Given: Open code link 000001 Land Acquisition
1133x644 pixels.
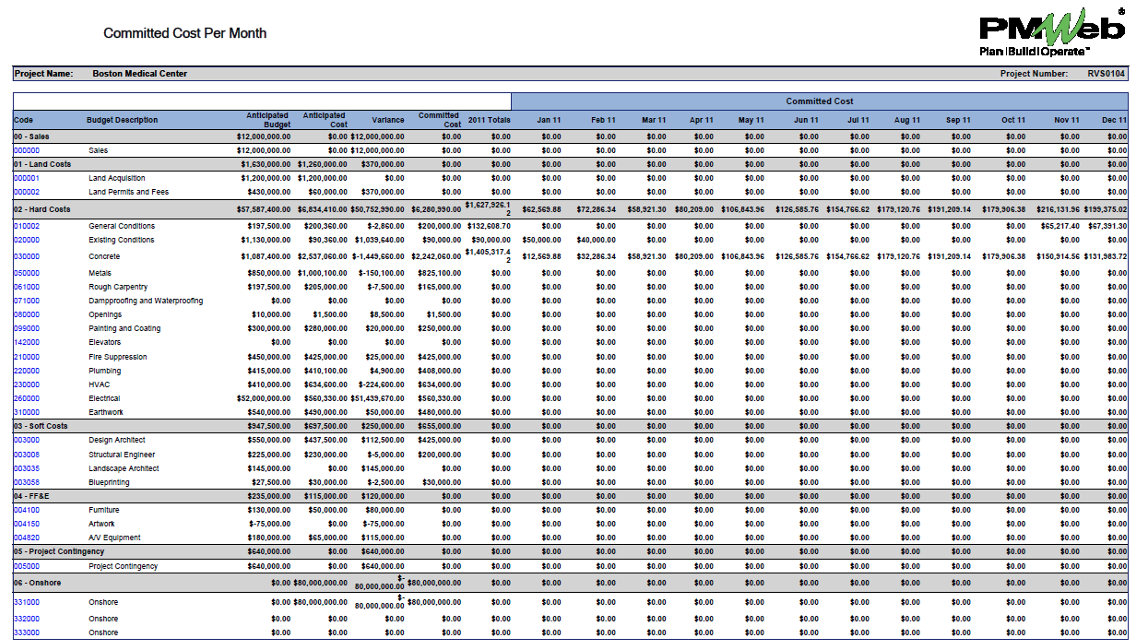Looking at the screenshot, I should click(27, 178).
